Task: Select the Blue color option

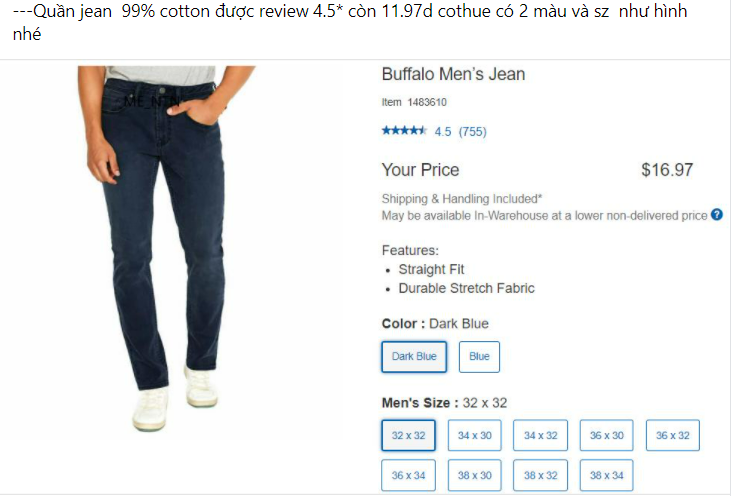Action: point(479,357)
